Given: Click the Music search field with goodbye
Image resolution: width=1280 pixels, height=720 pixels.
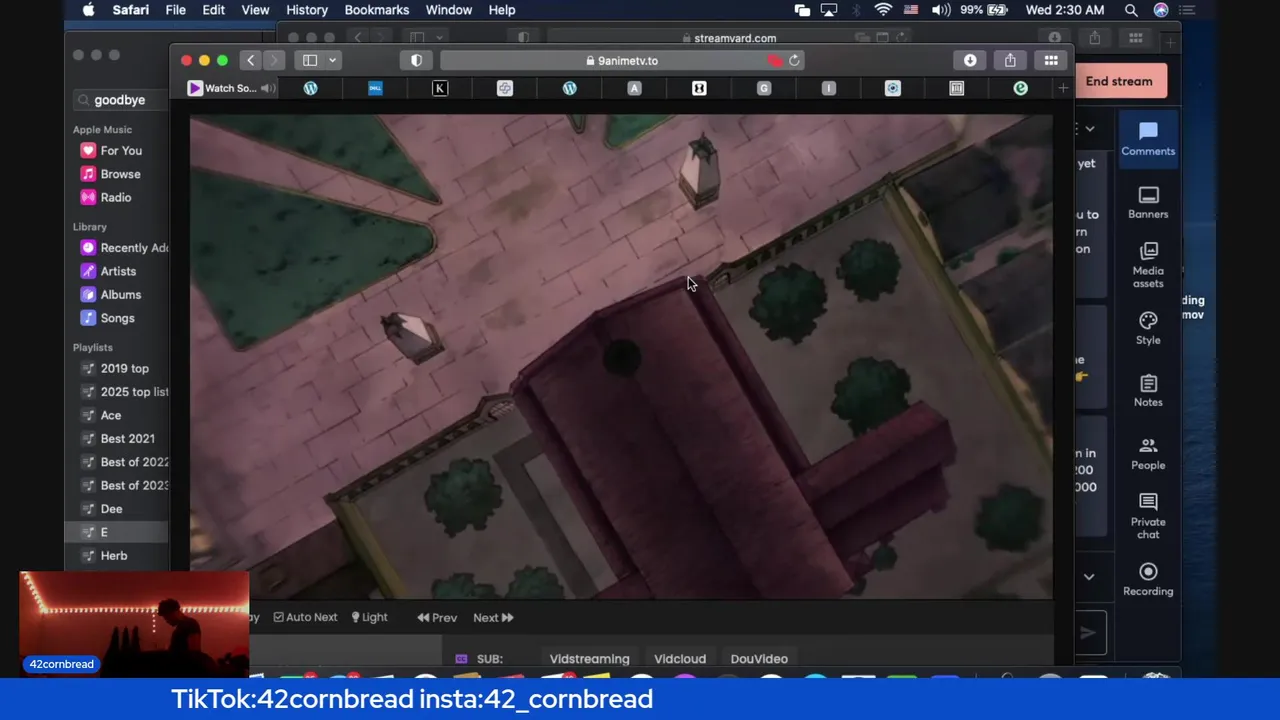Looking at the screenshot, I should coord(120,100).
